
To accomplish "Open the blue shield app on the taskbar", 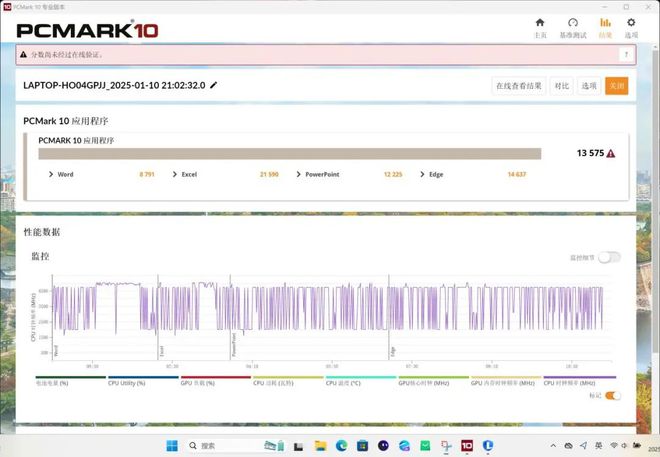I will tap(488, 446).
